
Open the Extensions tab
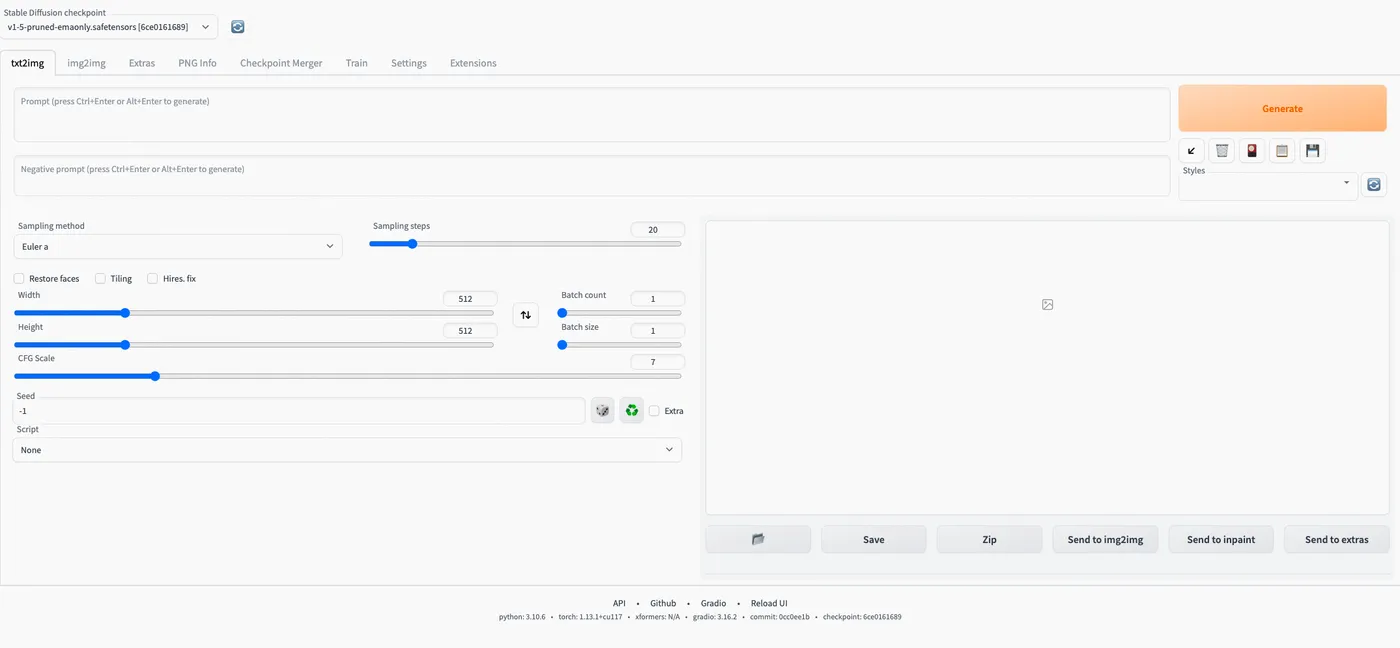(x=473, y=63)
